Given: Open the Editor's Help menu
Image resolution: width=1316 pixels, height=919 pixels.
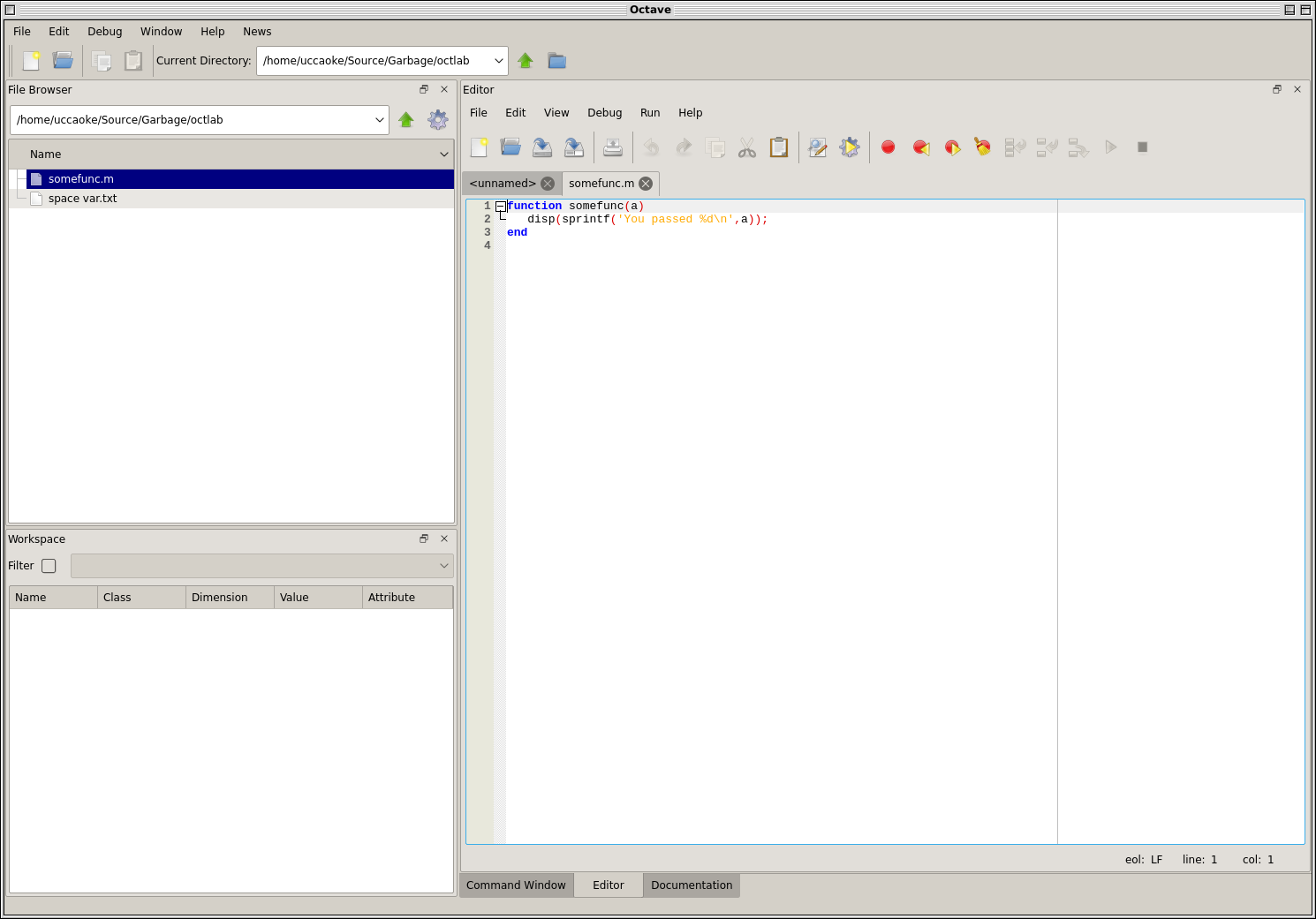Looking at the screenshot, I should pyautogui.click(x=691, y=113).
